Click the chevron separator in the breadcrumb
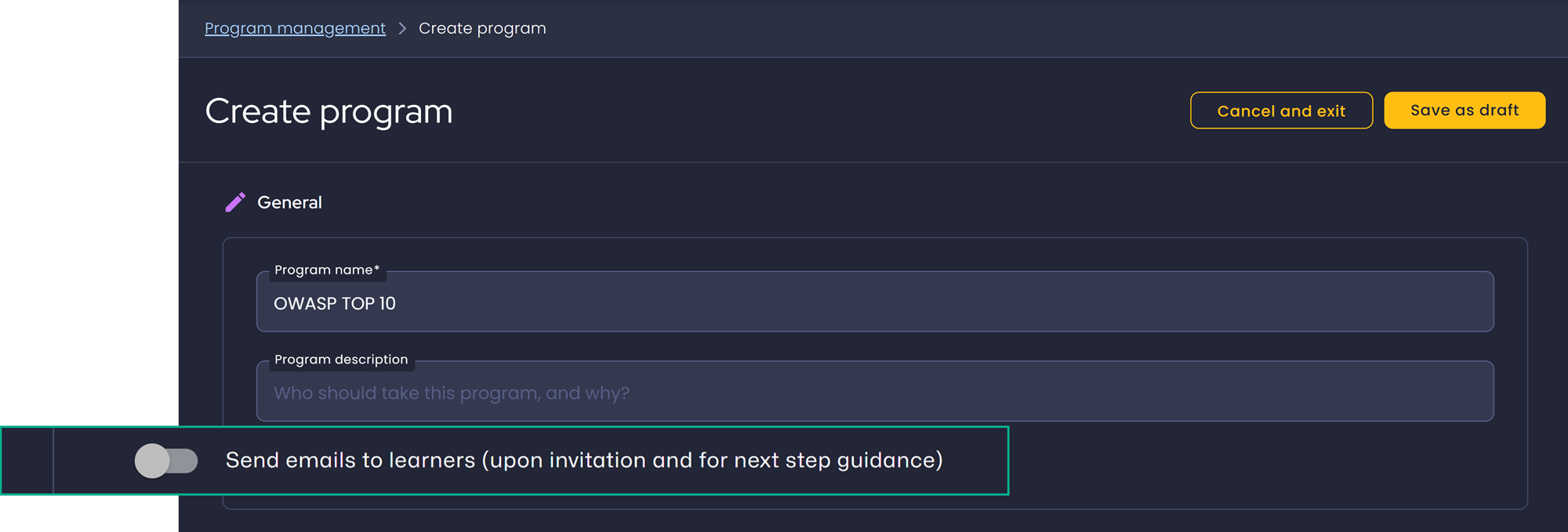1568x532 pixels. [x=403, y=28]
